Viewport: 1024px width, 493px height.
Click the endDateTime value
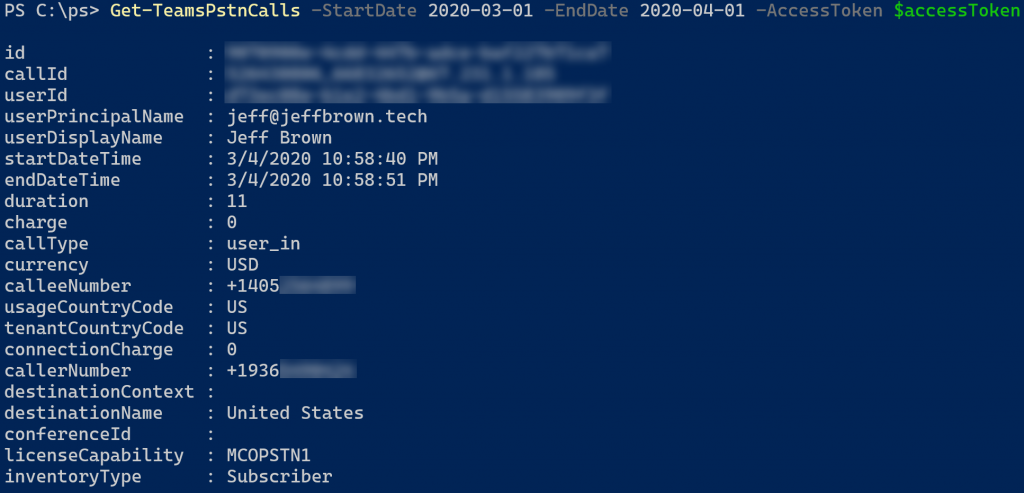pyautogui.click(x=332, y=180)
